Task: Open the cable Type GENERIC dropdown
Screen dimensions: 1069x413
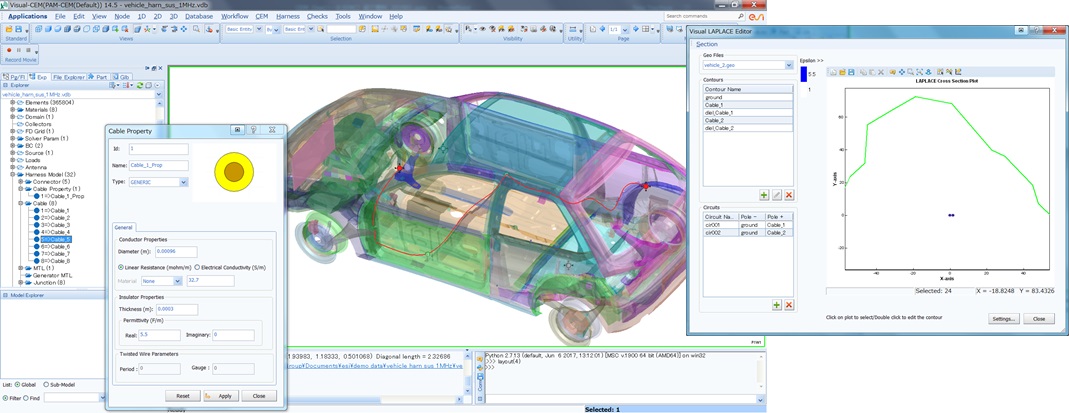Action: coord(184,183)
